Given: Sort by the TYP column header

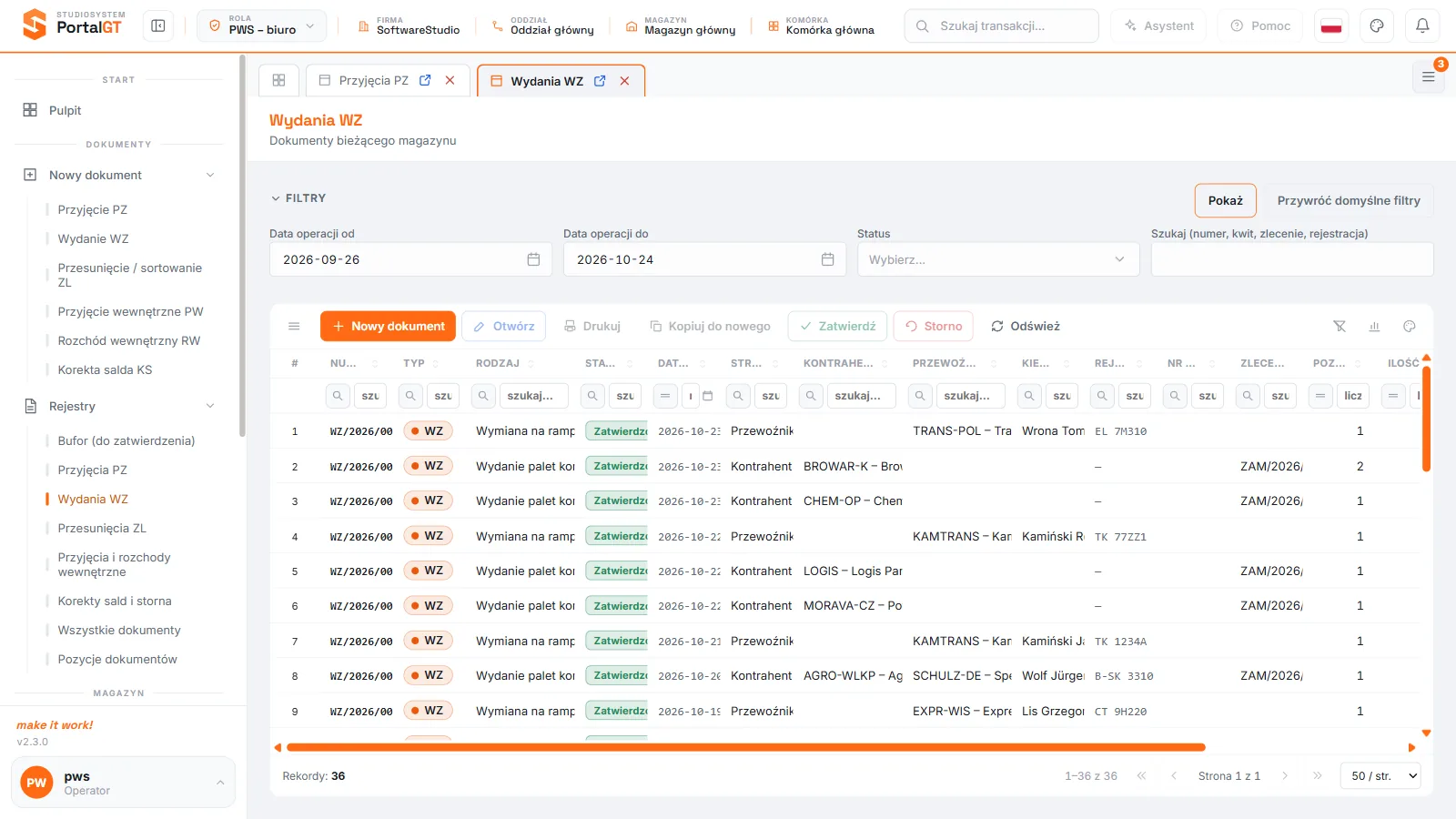Looking at the screenshot, I should coord(414,363).
